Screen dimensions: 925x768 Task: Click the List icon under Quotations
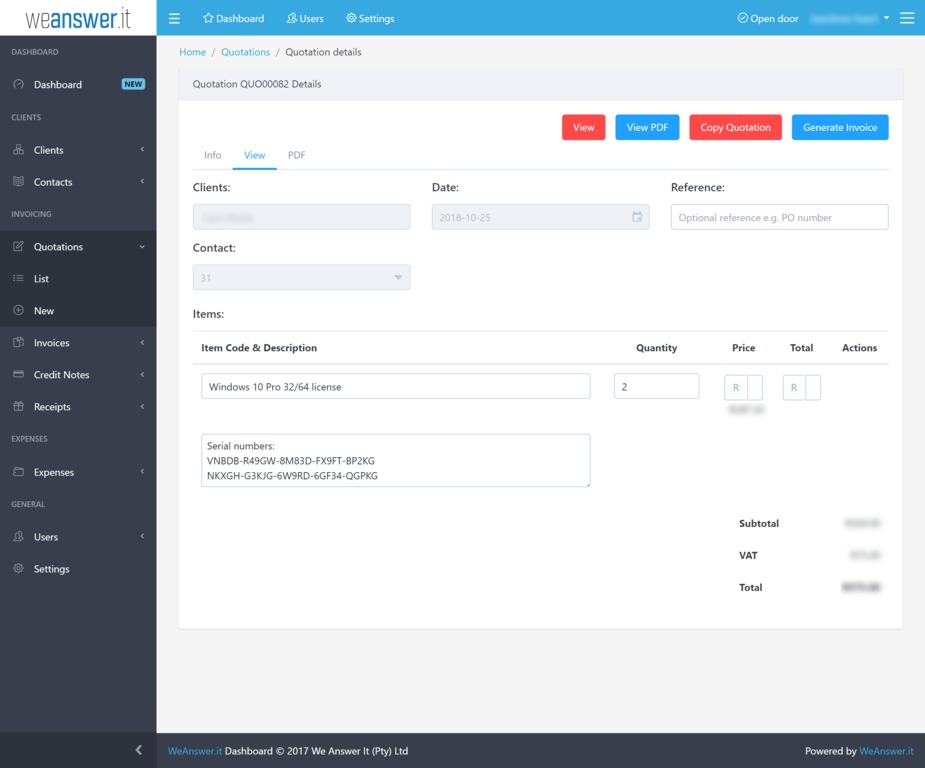[19, 278]
